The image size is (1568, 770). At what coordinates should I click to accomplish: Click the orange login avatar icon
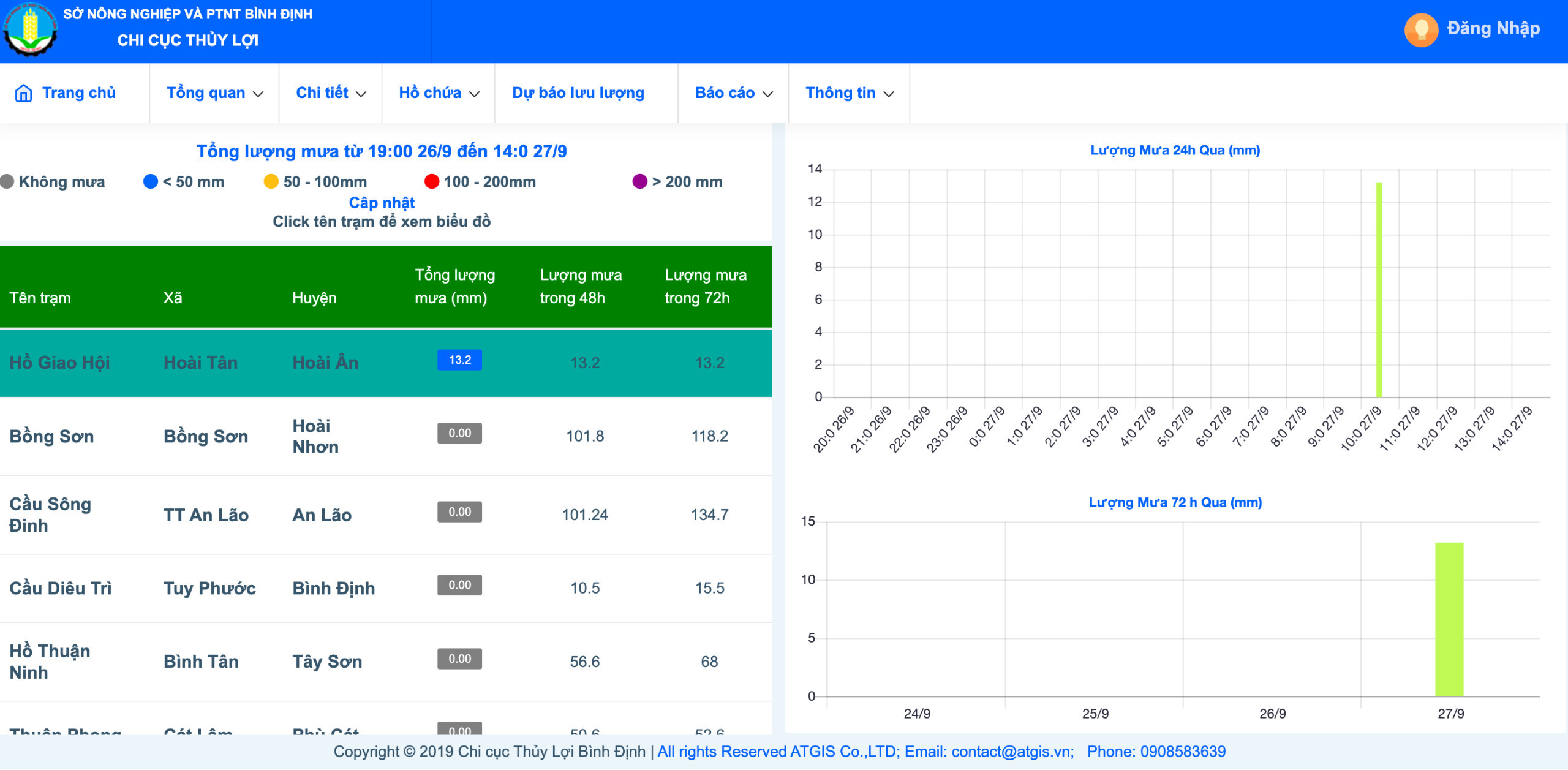point(1420,29)
